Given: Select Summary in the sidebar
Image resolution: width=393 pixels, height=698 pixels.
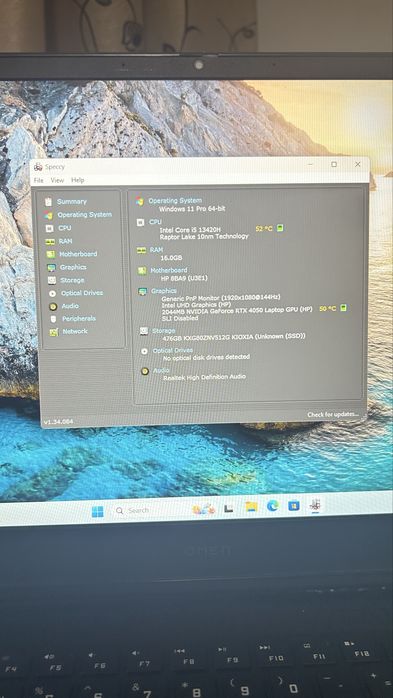Looking at the screenshot, I should tap(72, 202).
